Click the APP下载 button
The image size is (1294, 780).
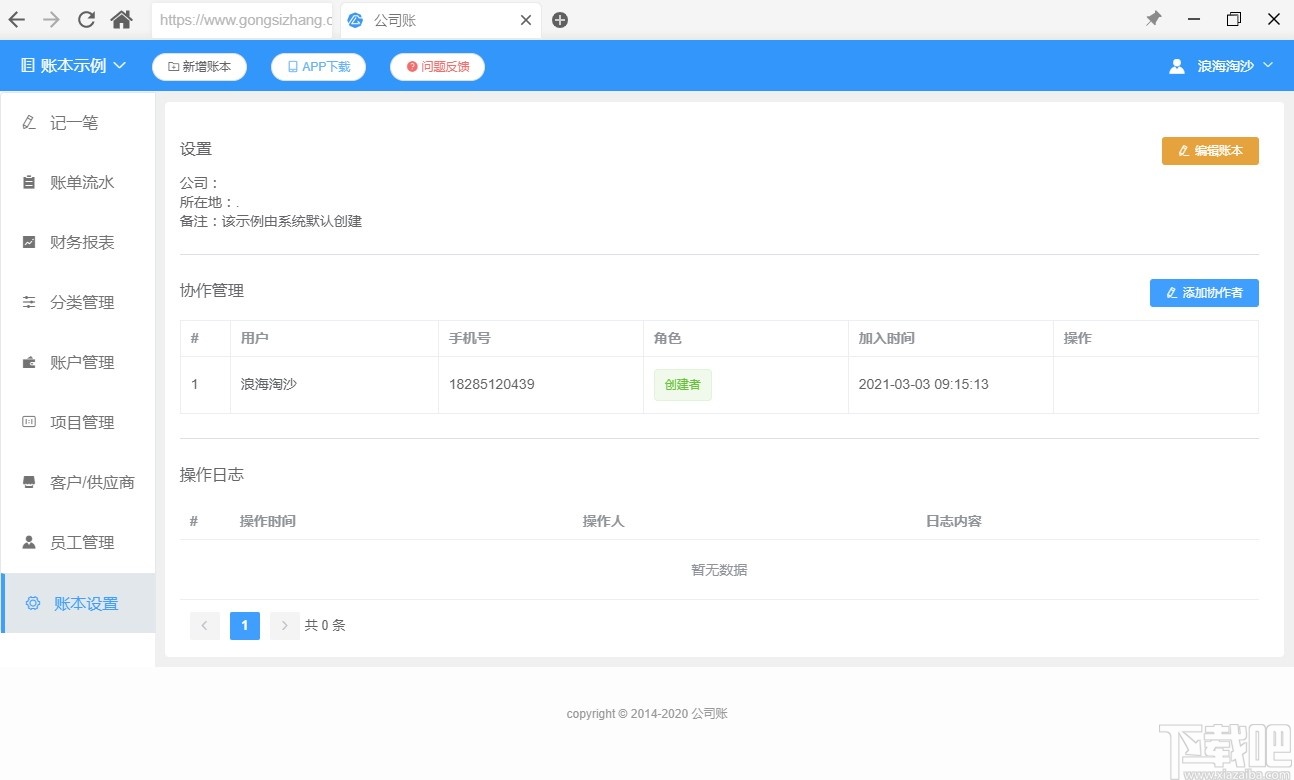coord(318,67)
